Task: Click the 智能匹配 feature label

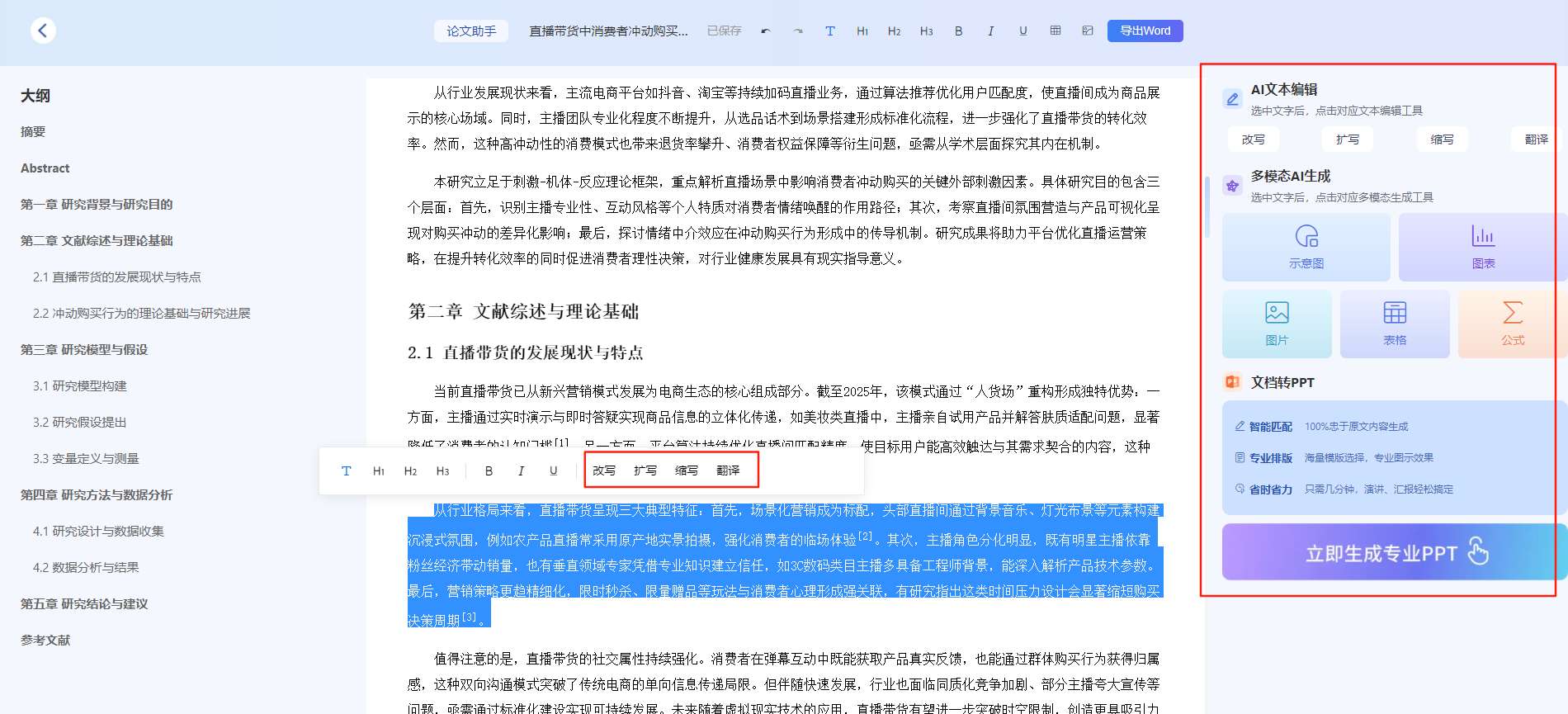Action: point(1270,427)
